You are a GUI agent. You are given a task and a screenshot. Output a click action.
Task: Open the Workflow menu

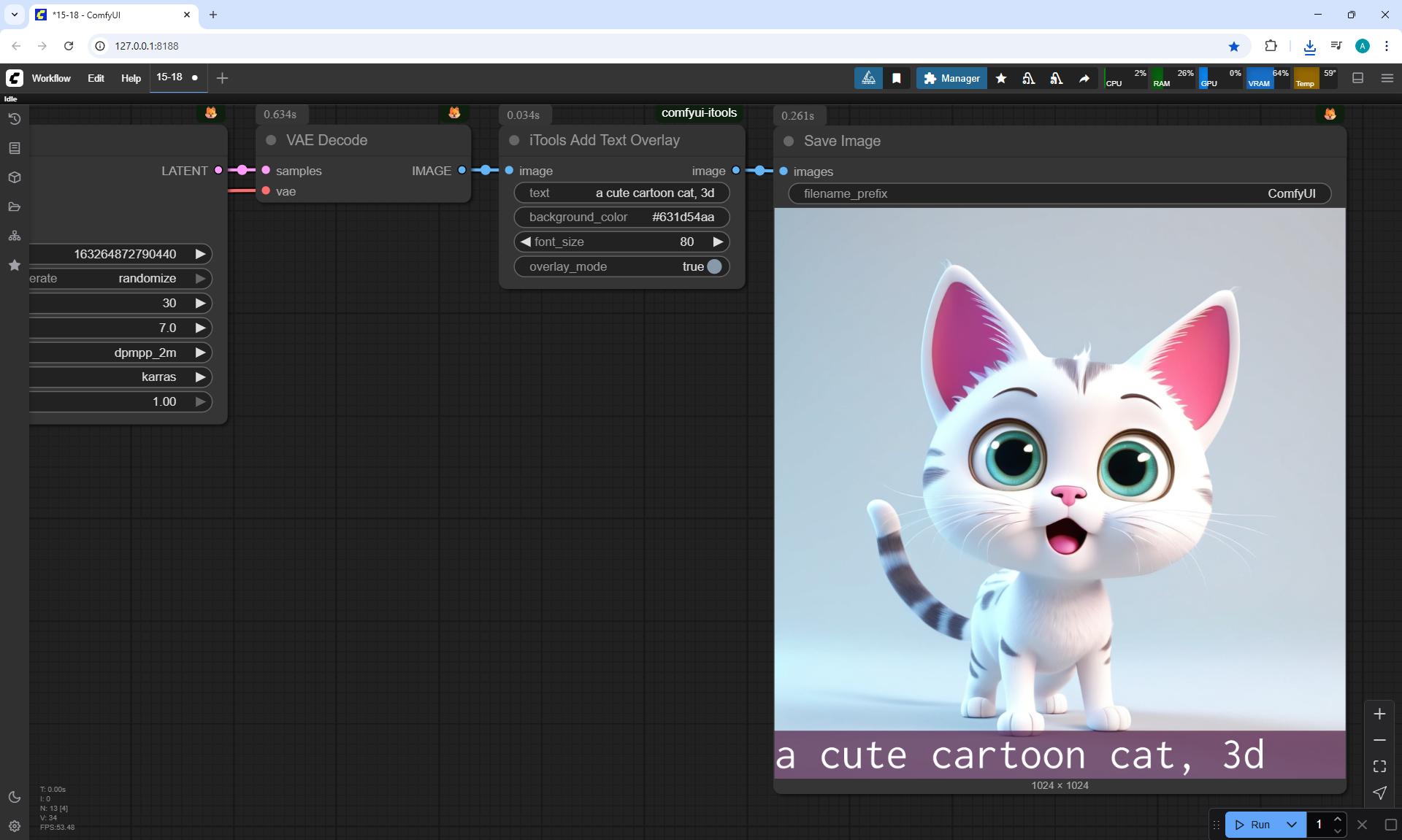(x=51, y=78)
